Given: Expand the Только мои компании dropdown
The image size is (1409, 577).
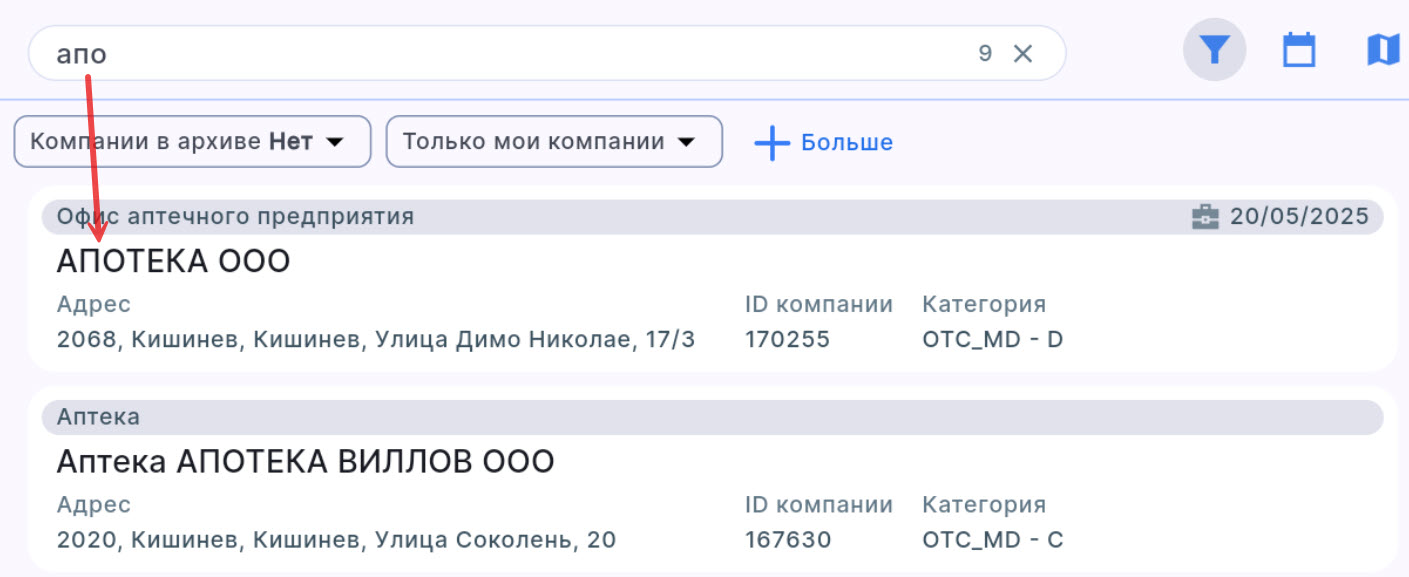Looking at the screenshot, I should [554, 141].
